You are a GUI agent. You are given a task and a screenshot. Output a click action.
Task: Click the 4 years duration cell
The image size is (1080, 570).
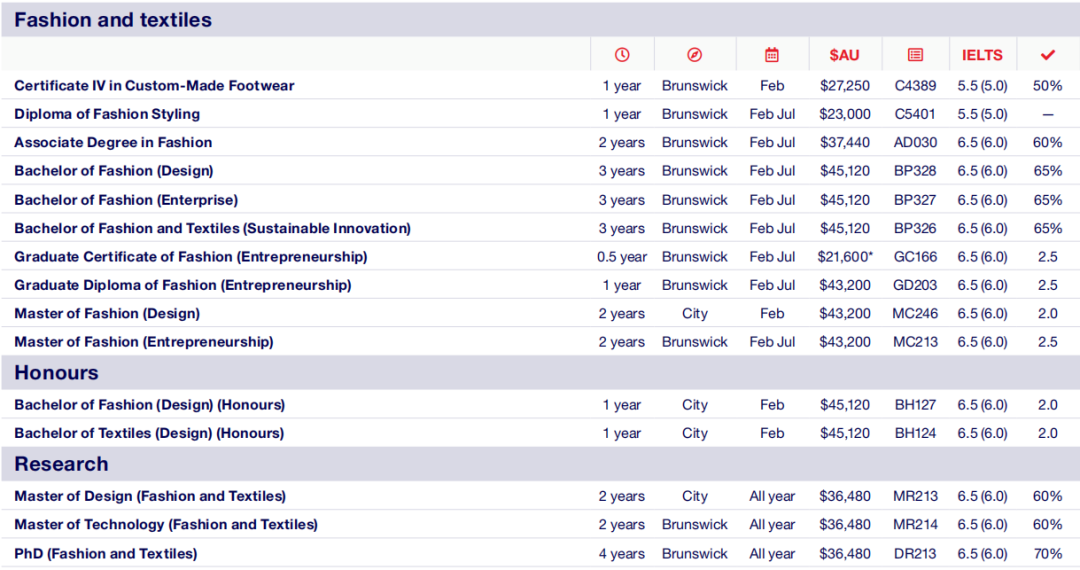(622, 553)
